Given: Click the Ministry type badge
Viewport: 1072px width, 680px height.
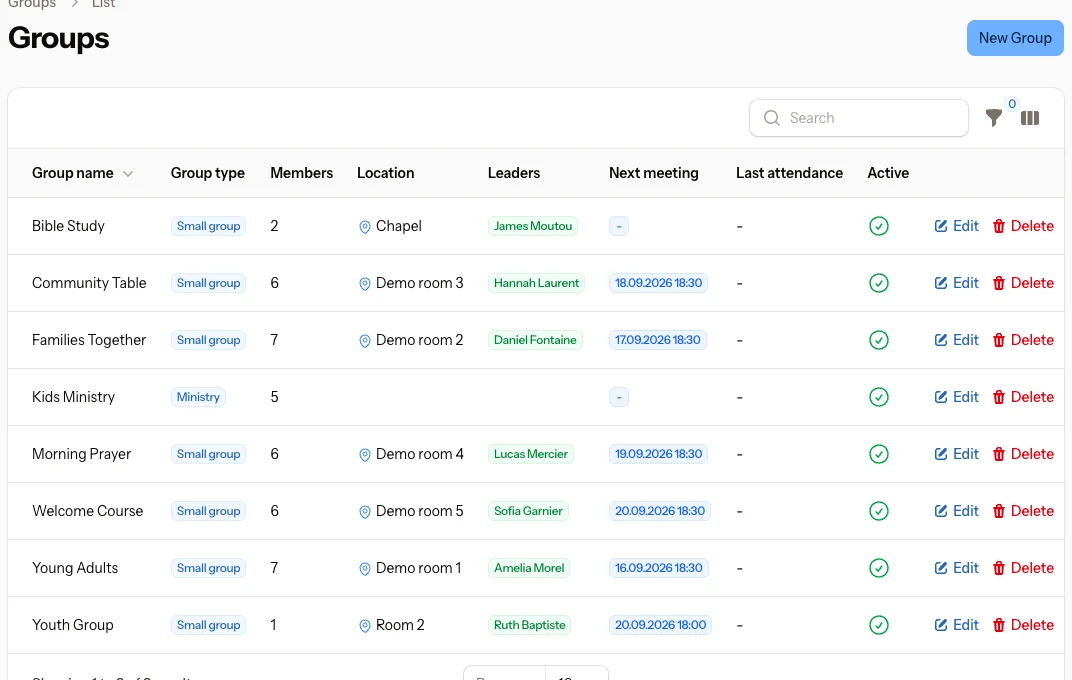Looking at the screenshot, I should 198,397.
